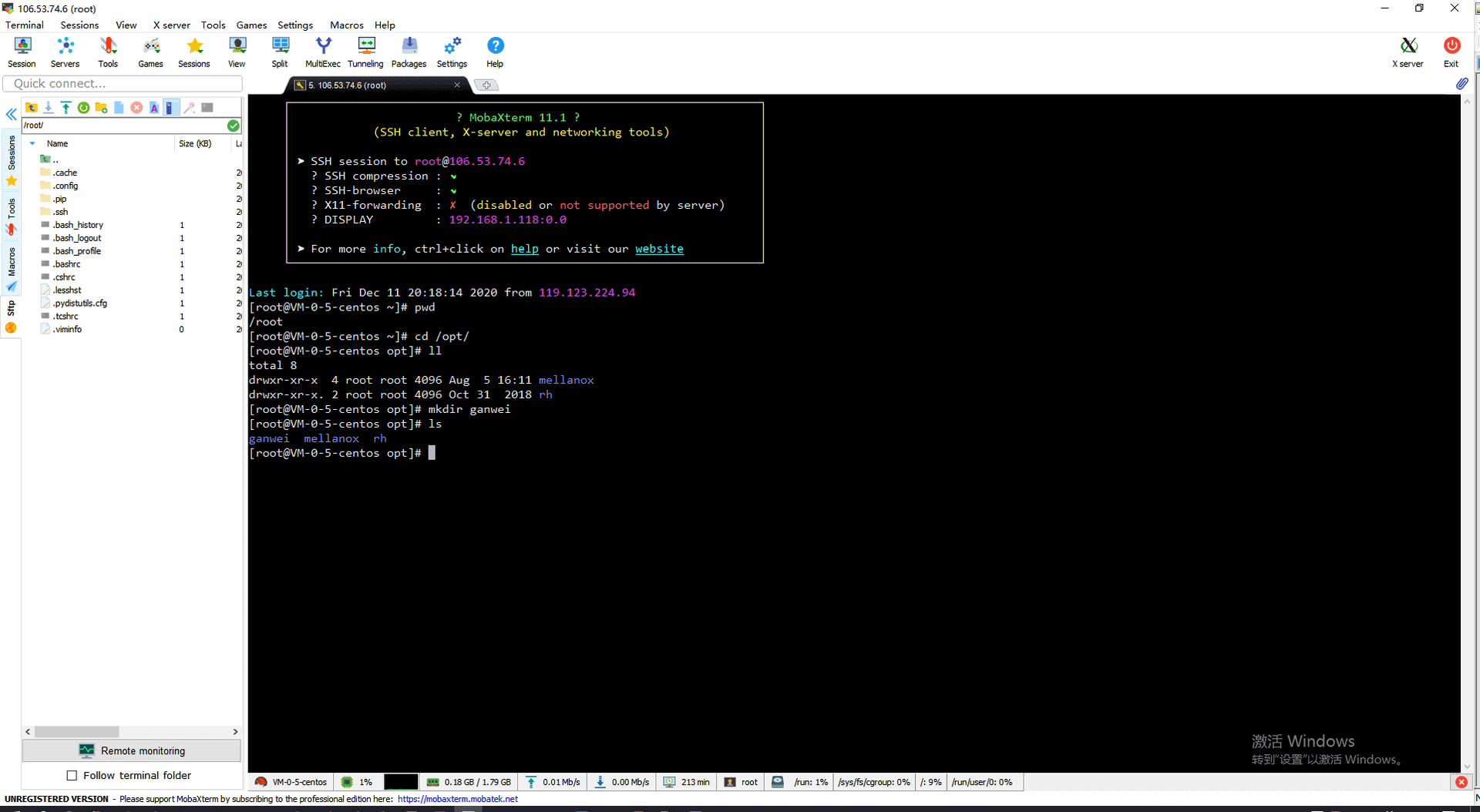
Task: Toggle hidden files display in SFTP toolbar
Action: click(x=171, y=108)
